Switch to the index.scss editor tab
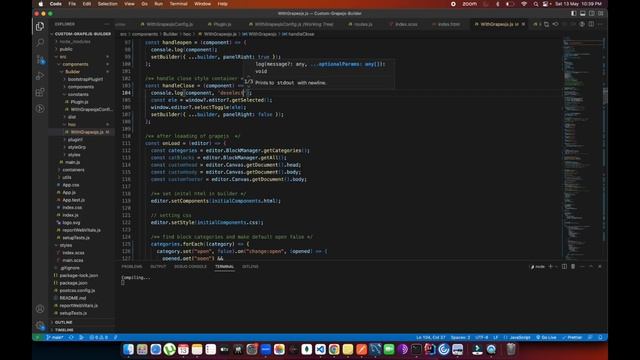Viewport: 640px width, 360px height. (404, 24)
